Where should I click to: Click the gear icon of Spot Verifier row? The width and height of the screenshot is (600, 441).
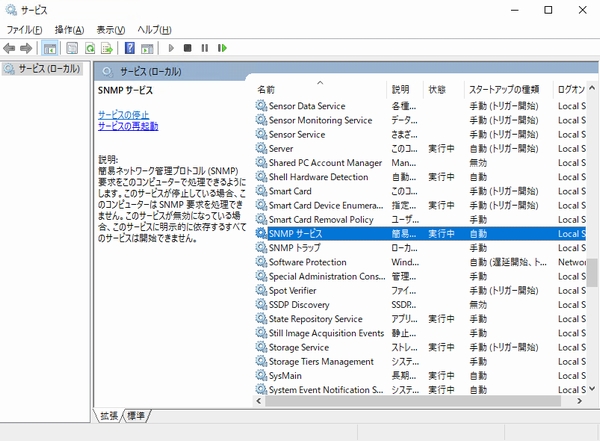(x=261, y=290)
